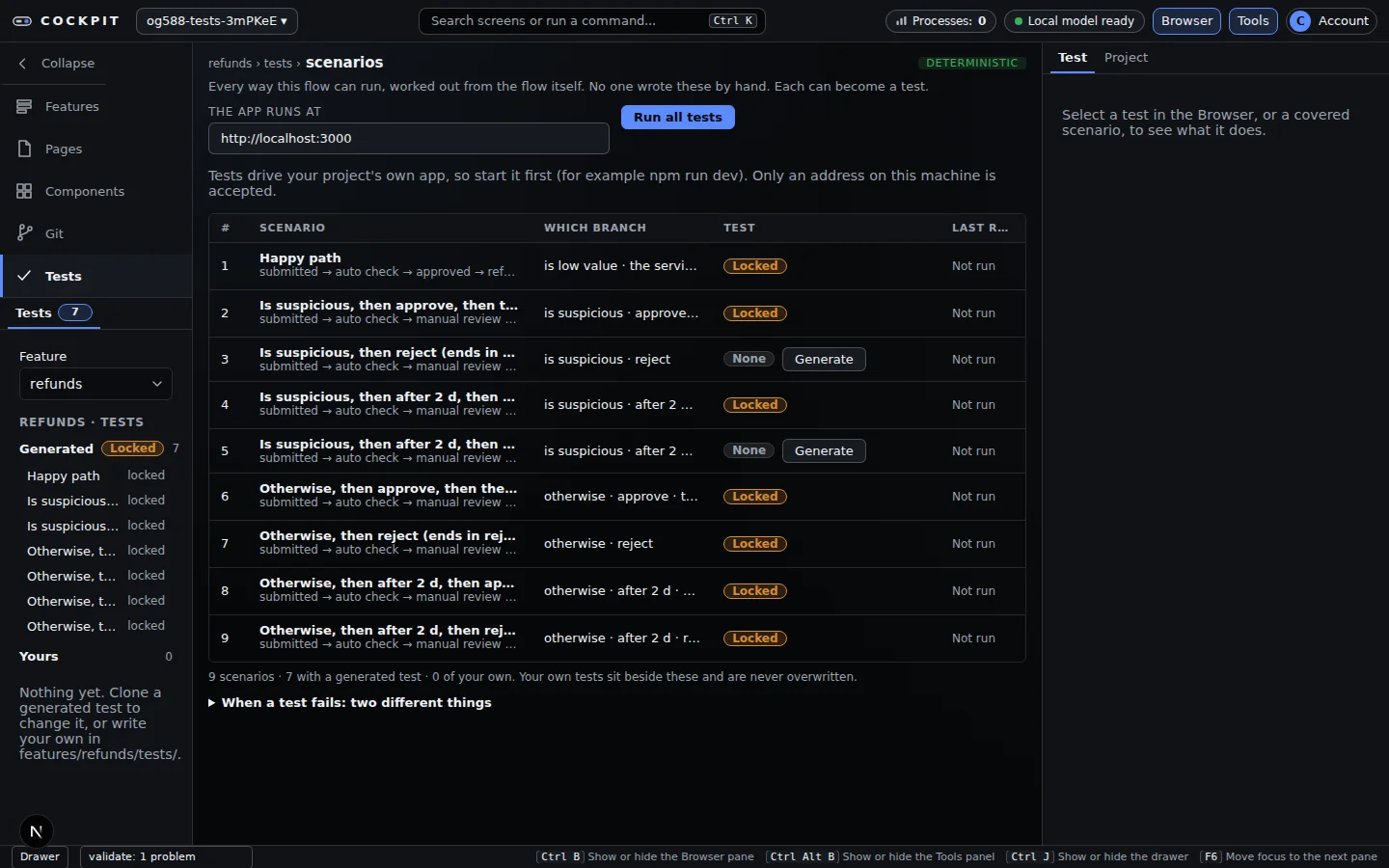Click 'otherwise · reject' branch cell

coord(598,543)
